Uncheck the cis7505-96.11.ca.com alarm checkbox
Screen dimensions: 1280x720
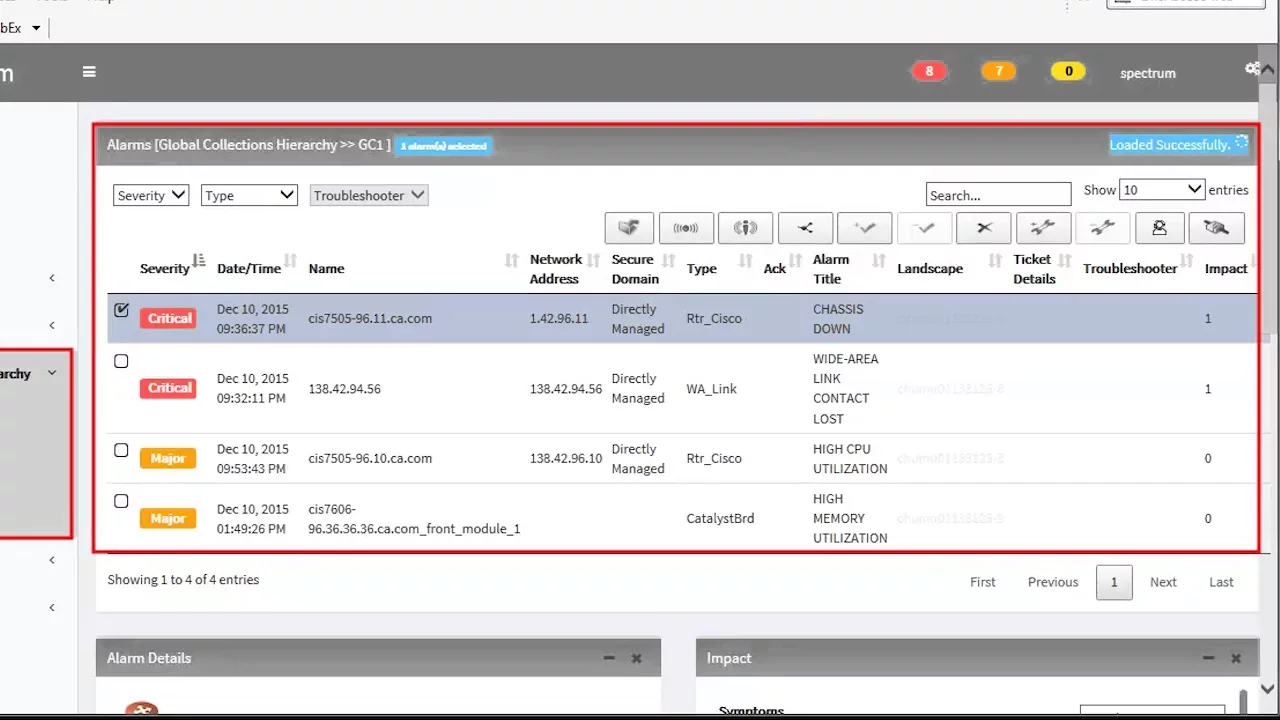tap(121, 310)
